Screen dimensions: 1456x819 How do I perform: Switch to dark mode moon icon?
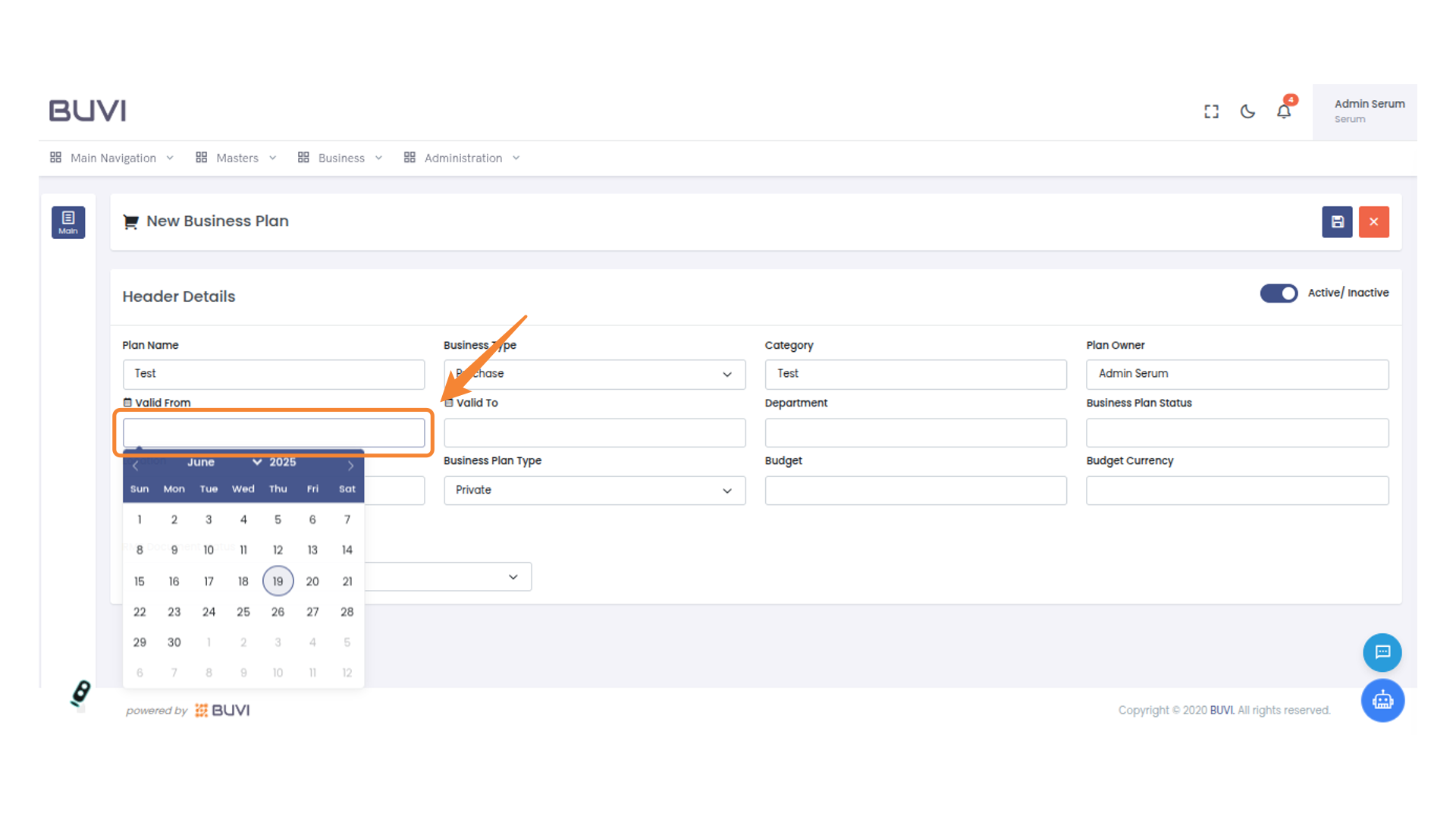(1247, 111)
